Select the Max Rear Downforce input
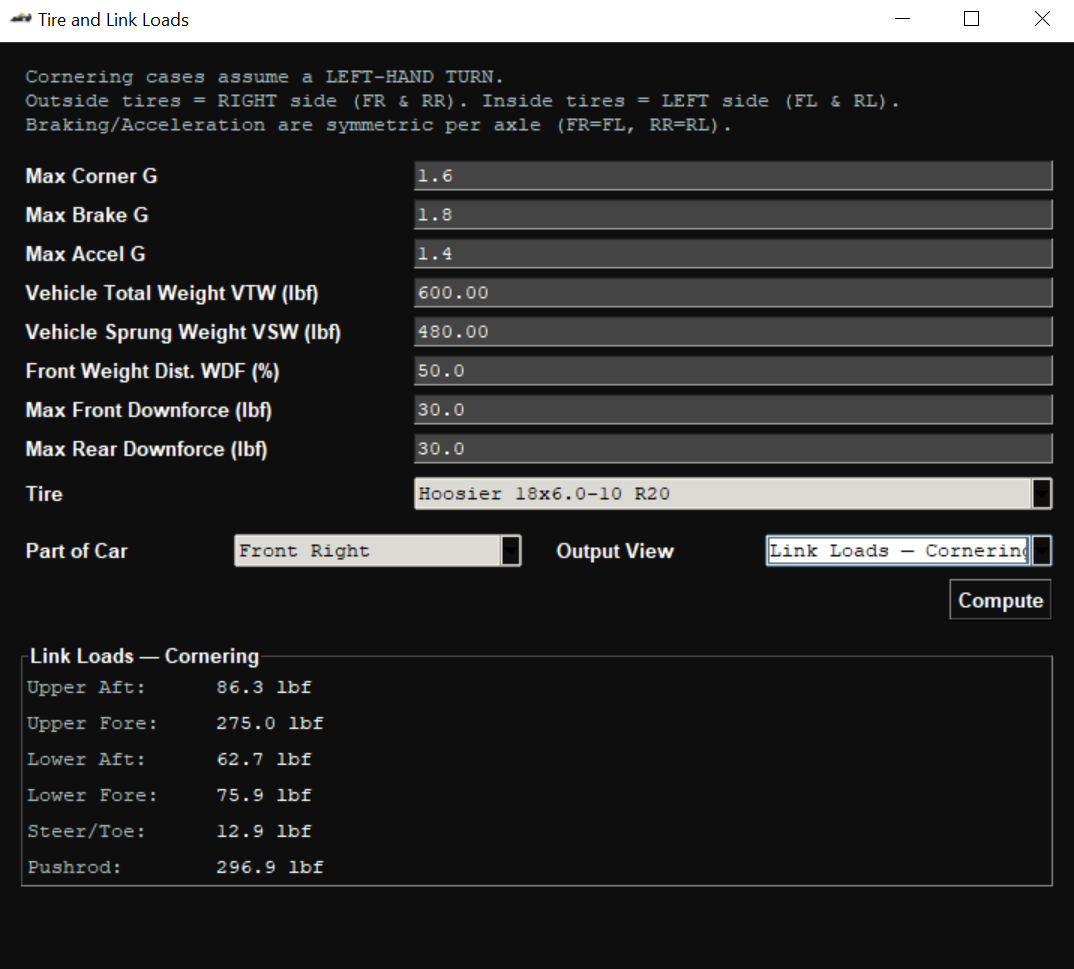This screenshot has width=1074, height=969. tap(733, 449)
